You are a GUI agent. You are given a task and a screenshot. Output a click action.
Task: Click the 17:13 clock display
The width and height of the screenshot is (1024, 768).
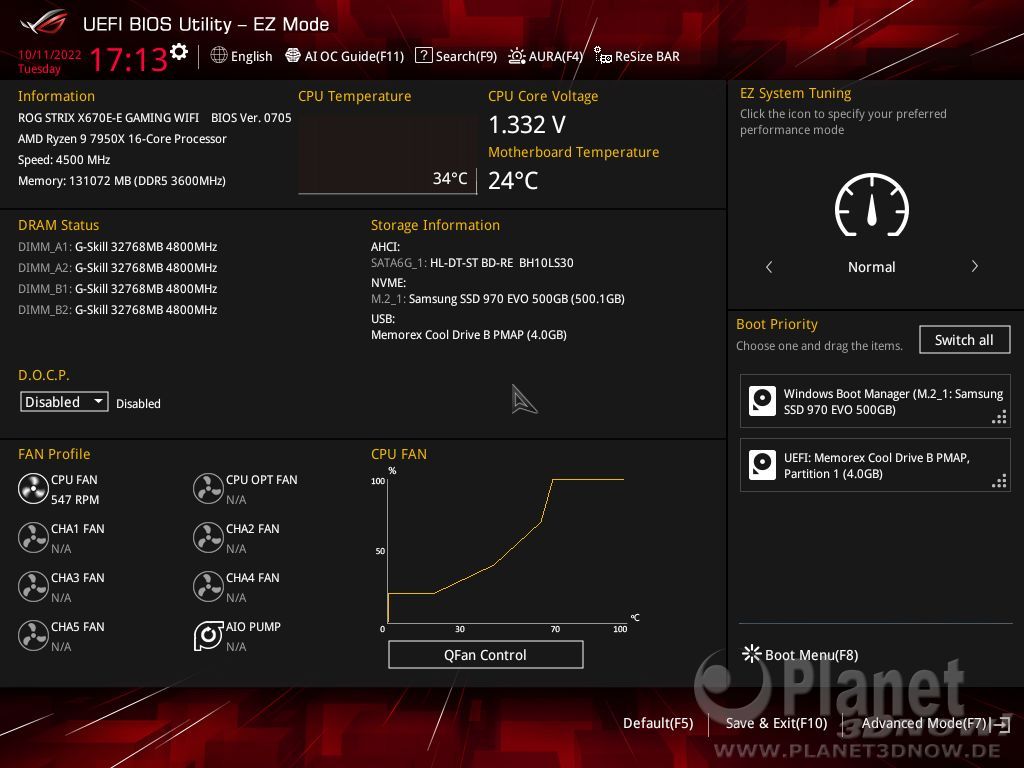click(x=129, y=60)
